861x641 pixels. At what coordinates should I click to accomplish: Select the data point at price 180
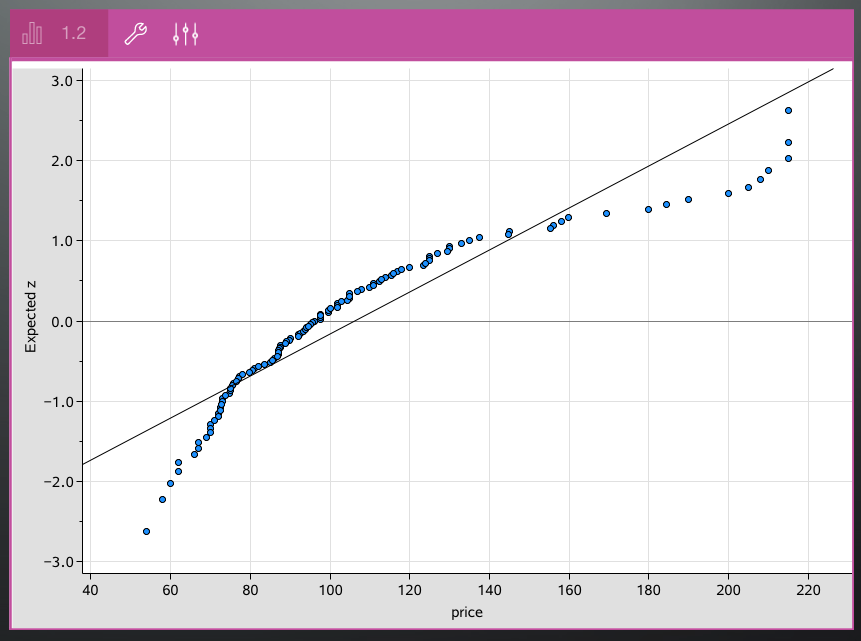(648, 209)
